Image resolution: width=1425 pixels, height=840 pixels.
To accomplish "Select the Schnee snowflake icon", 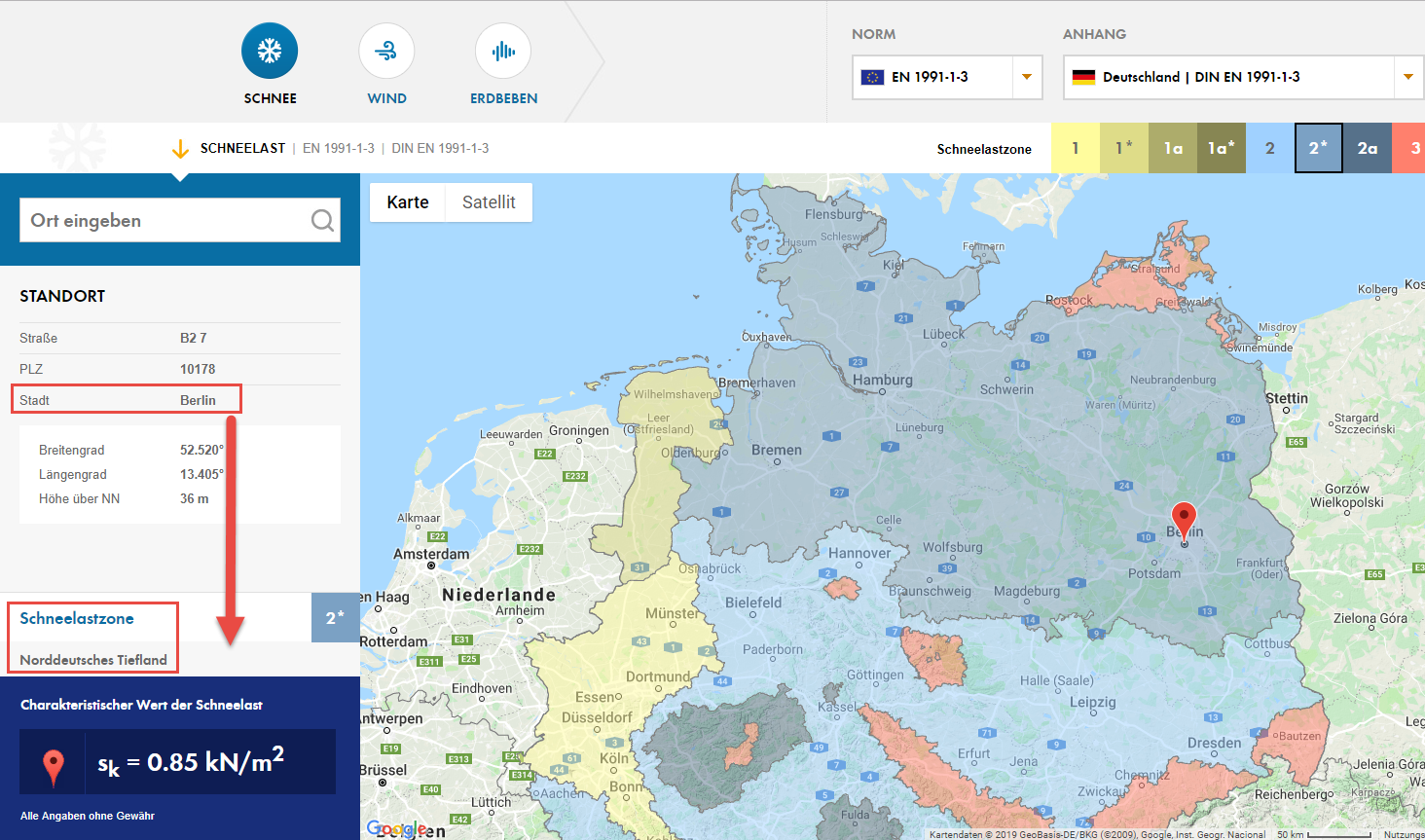I will click(x=270, y=51).
